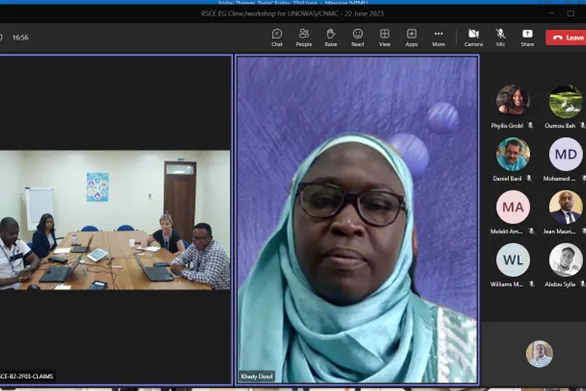Unmute the Mic
The image size is (586, 391).
coord(500,38)
